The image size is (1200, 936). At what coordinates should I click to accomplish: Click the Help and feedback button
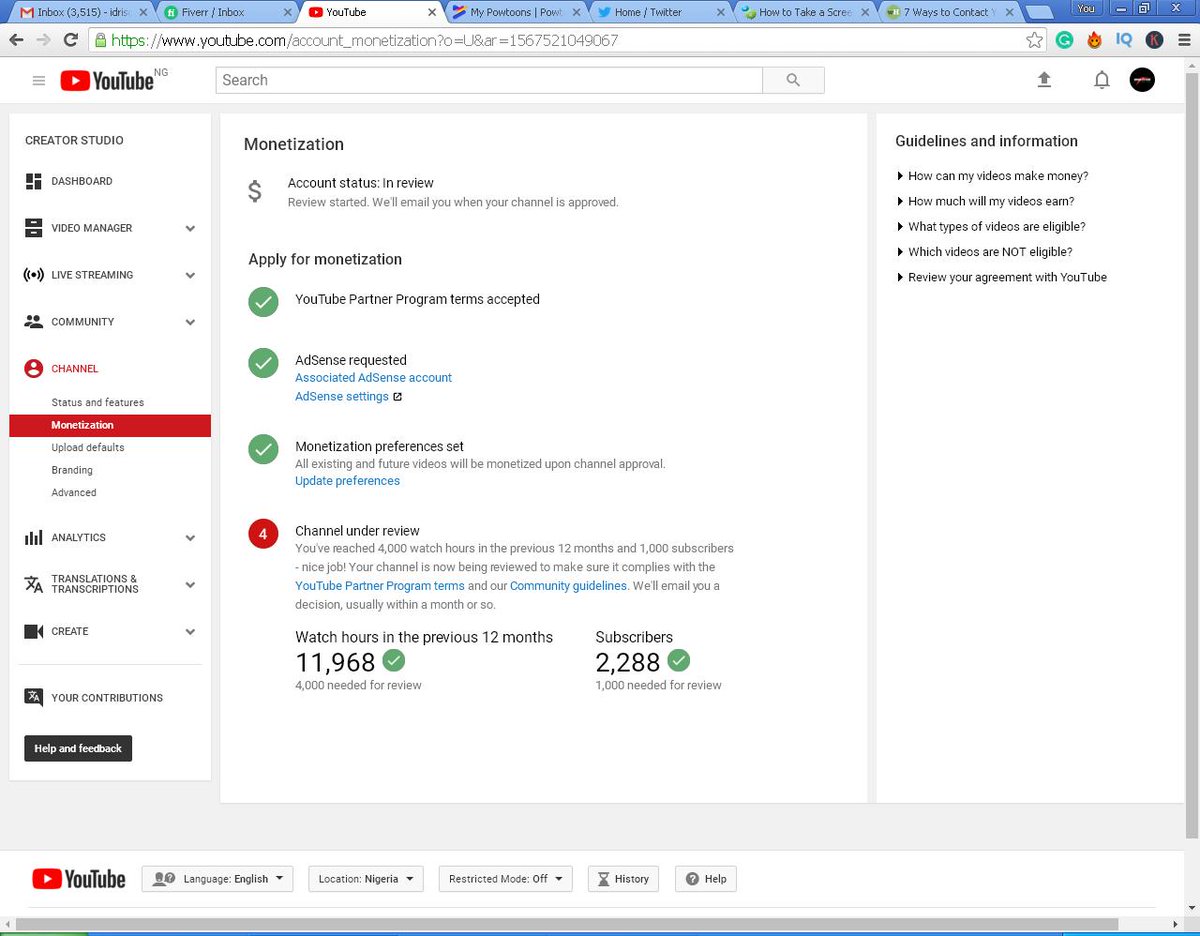78,748
